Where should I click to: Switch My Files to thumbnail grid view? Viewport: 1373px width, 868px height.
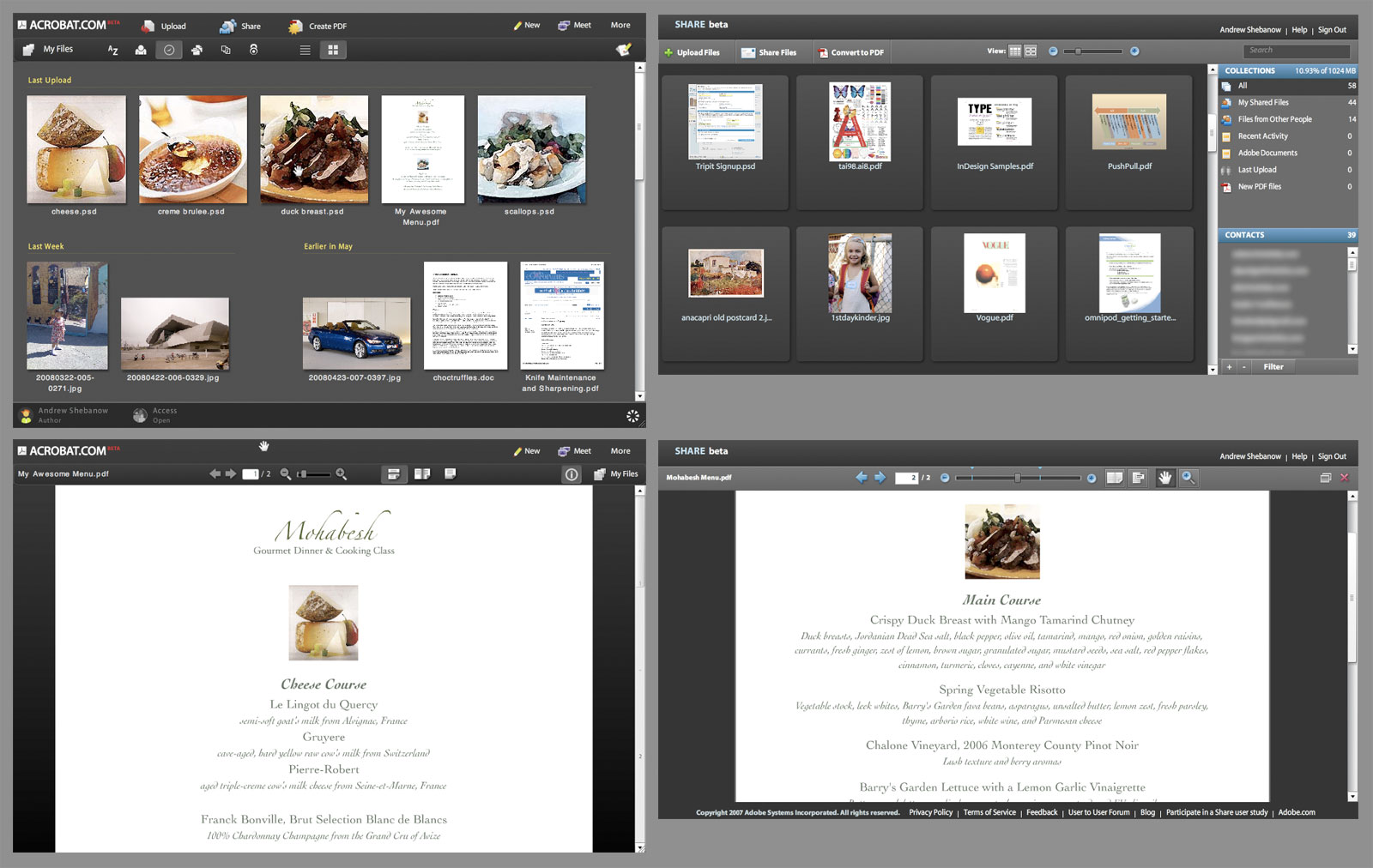pyautogui.click(x=333, y=51)
